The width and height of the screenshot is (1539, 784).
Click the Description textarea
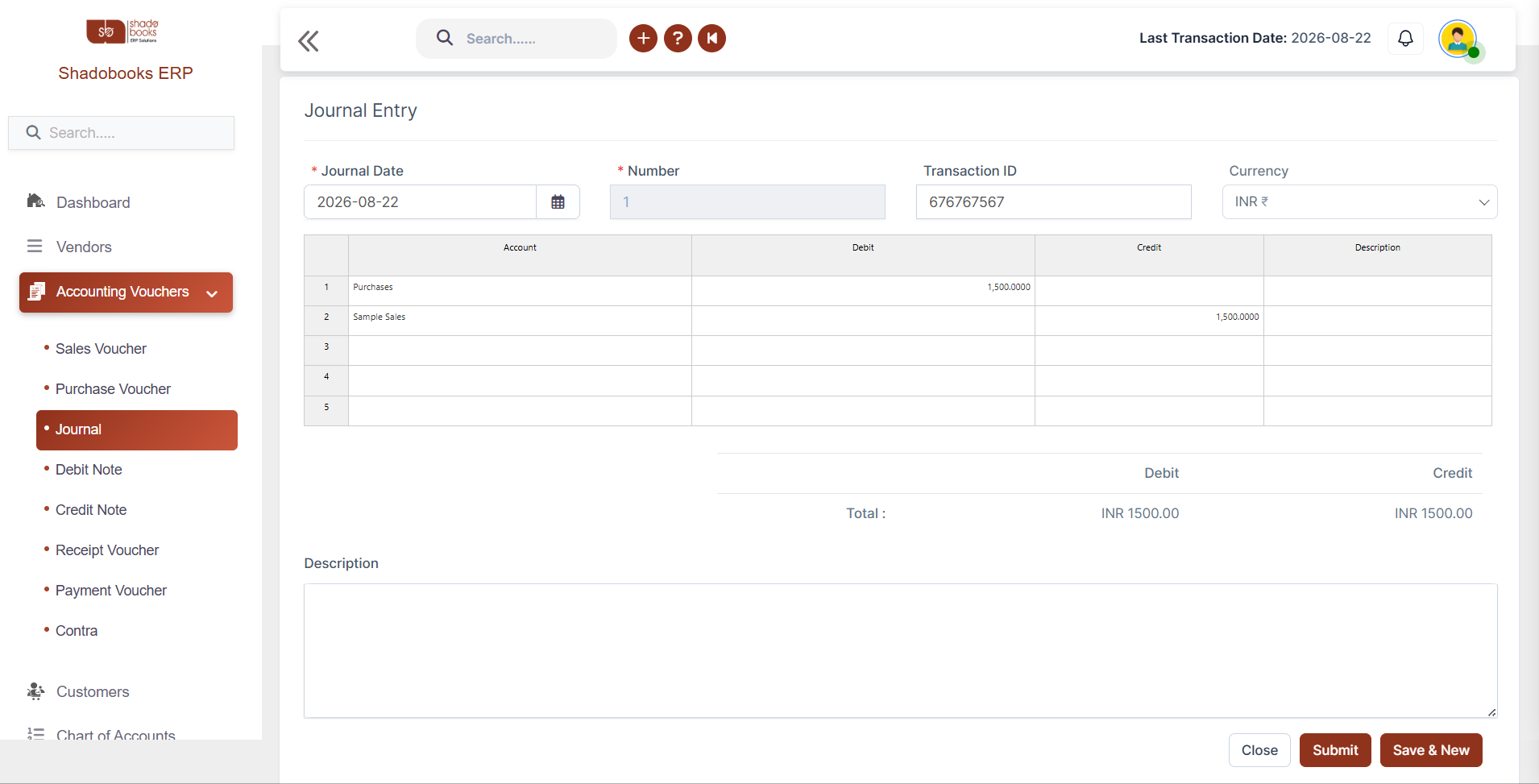900,650
